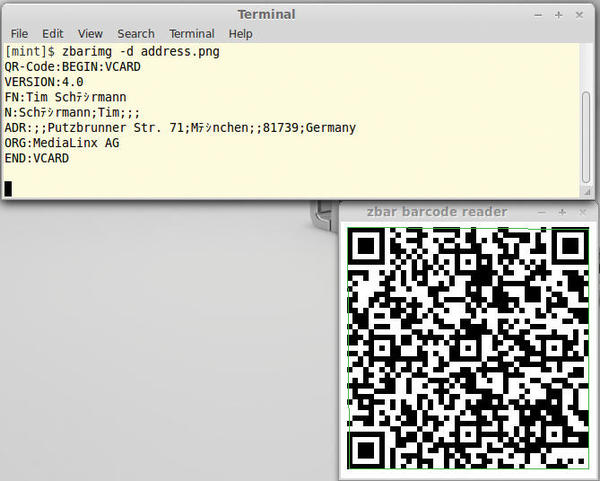The image size is (600, 481).
Task: Open the Edit menu in Terminal
Action: pyautogui.click(x=52, y=34)
